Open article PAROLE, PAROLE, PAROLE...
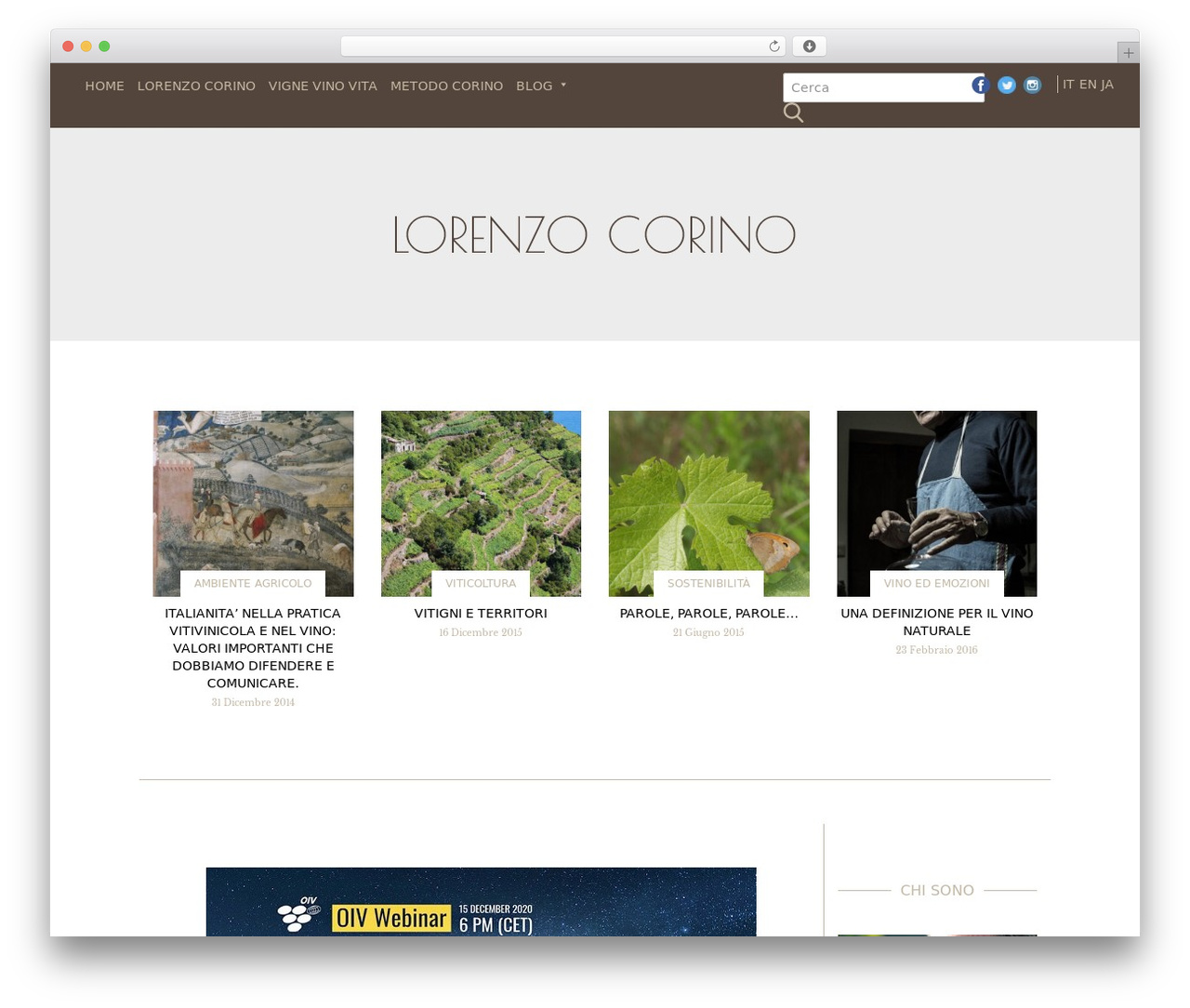The image size is (1190, 1008). point(708,614)
